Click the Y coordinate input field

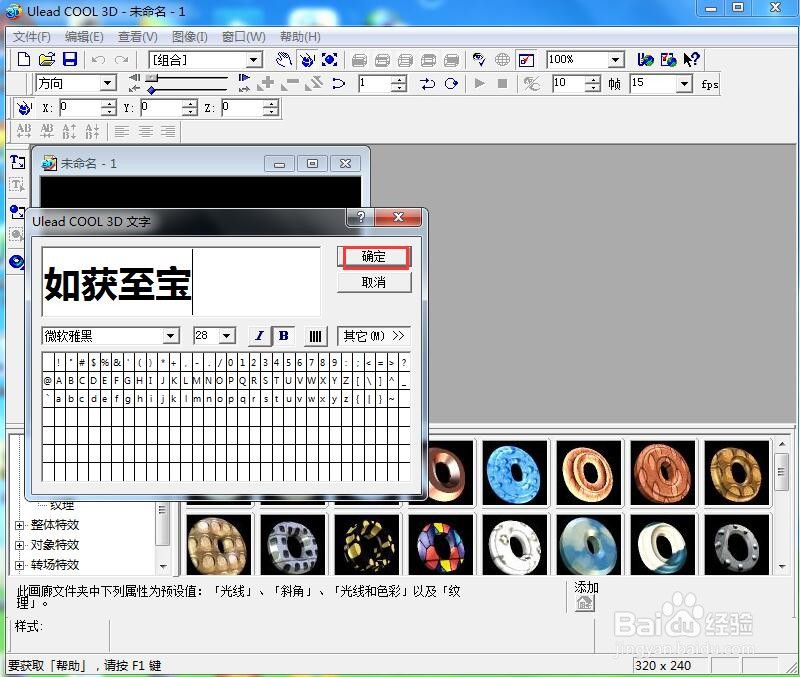161,108
